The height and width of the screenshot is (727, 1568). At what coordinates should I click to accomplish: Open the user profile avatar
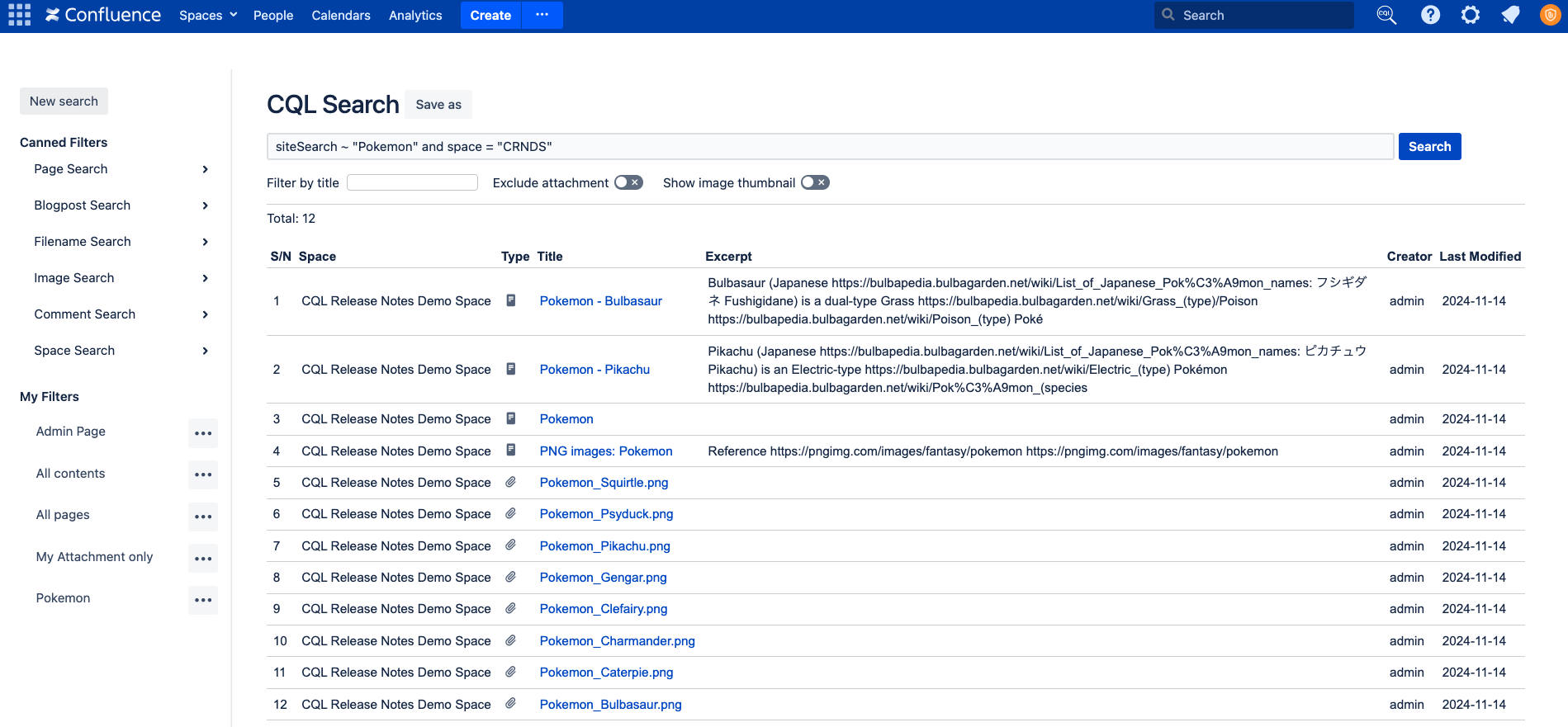[x=1550, y=15]
